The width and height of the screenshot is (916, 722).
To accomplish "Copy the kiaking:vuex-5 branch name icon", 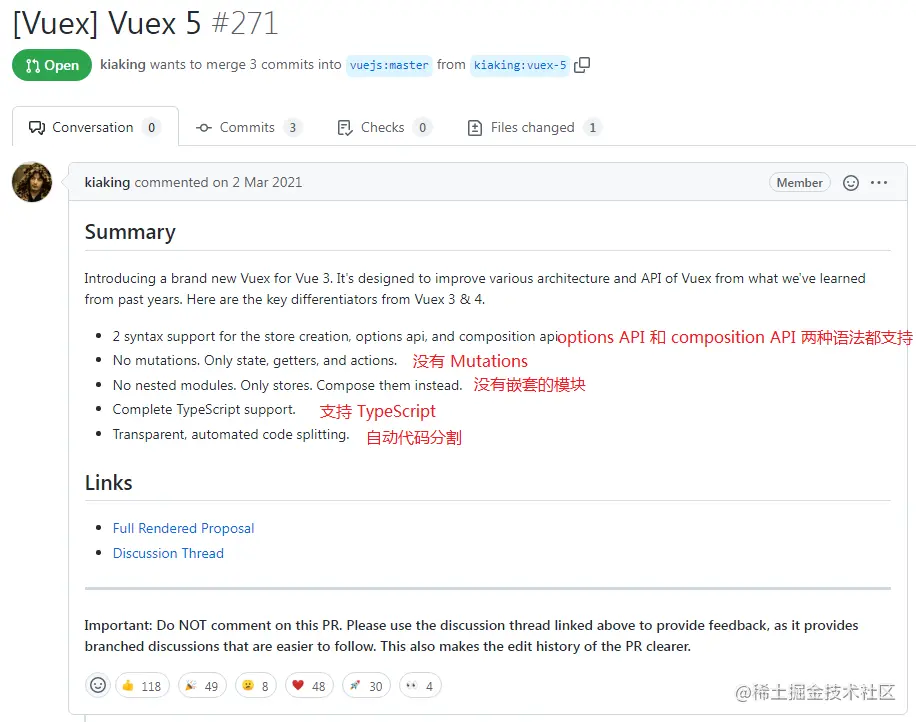I will pos(582,65).
